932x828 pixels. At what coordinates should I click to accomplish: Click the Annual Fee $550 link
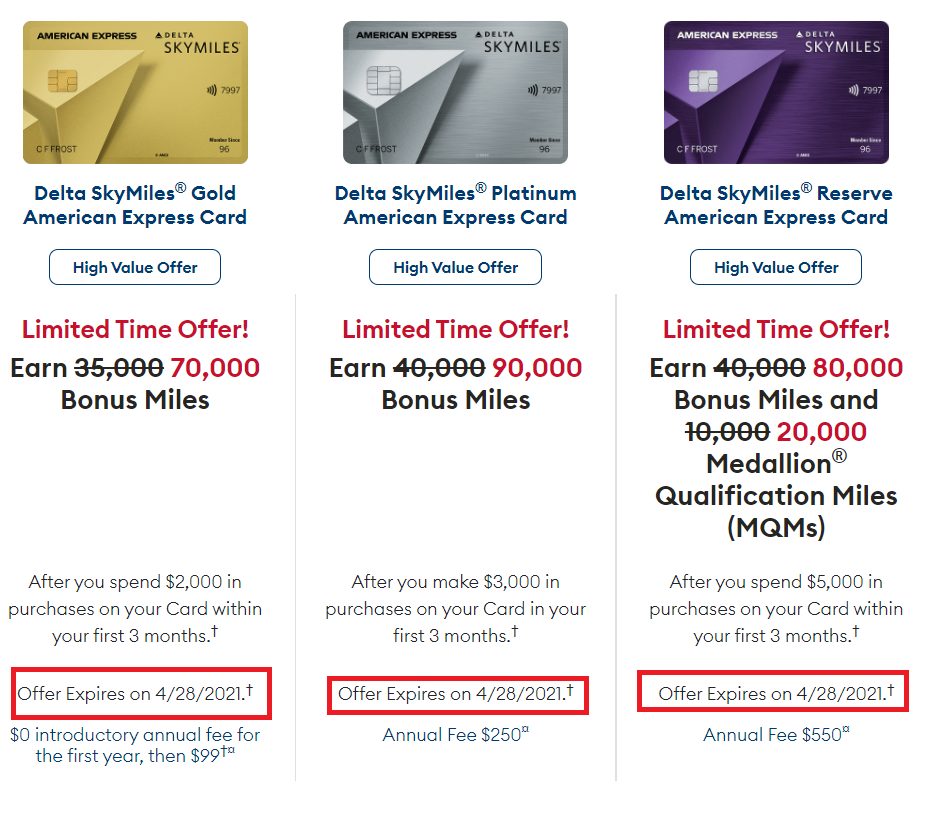point(776,735)
